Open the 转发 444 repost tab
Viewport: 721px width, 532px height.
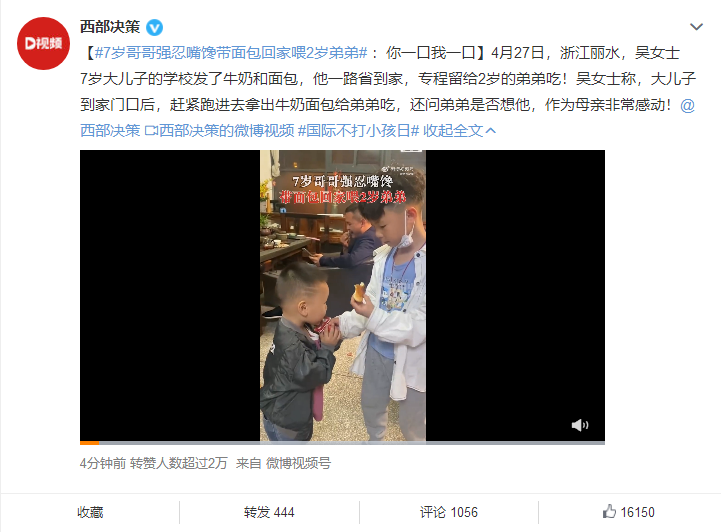(269, 512)
